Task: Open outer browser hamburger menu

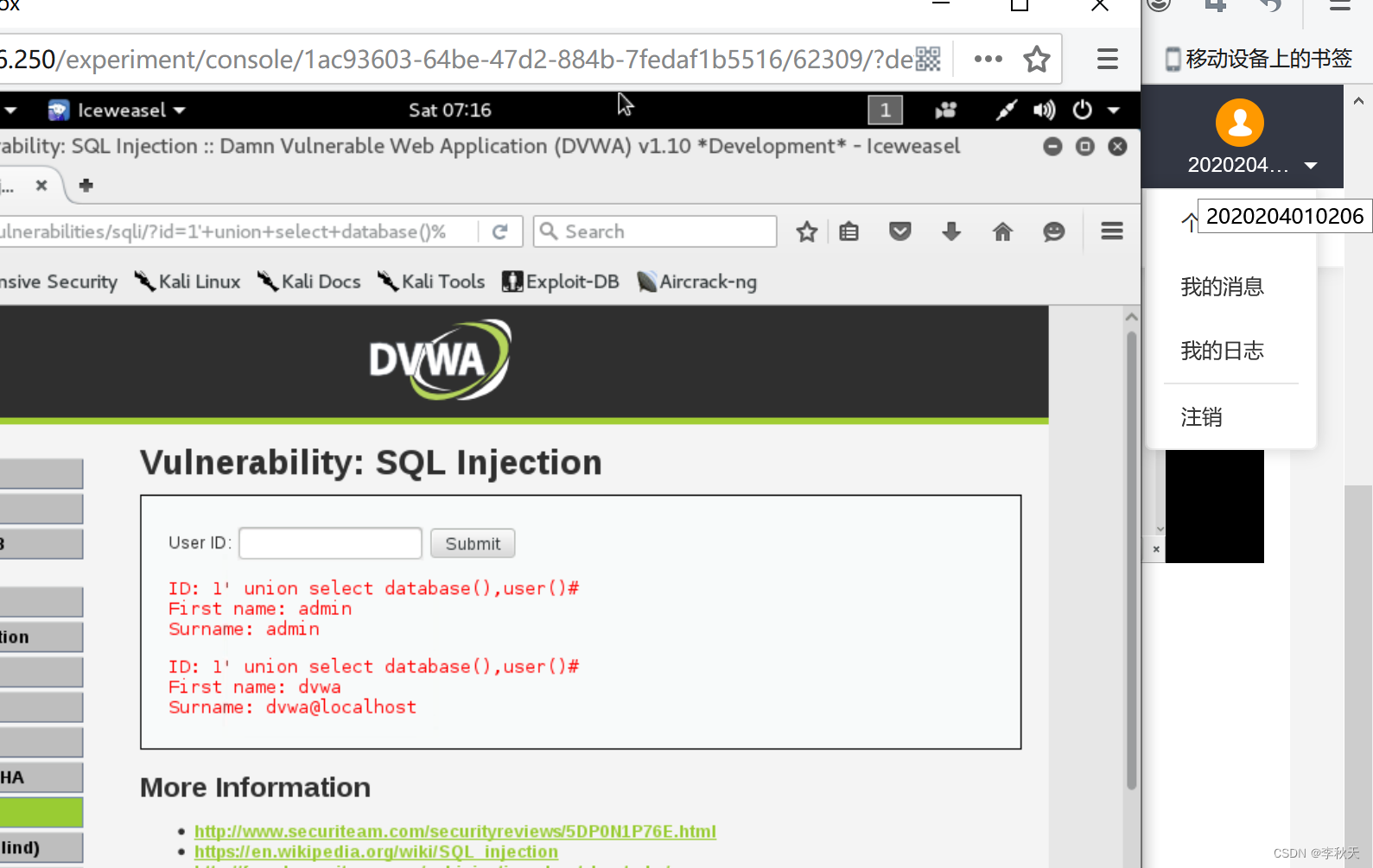Action: pyautogui.click(x=1107, y=59)
